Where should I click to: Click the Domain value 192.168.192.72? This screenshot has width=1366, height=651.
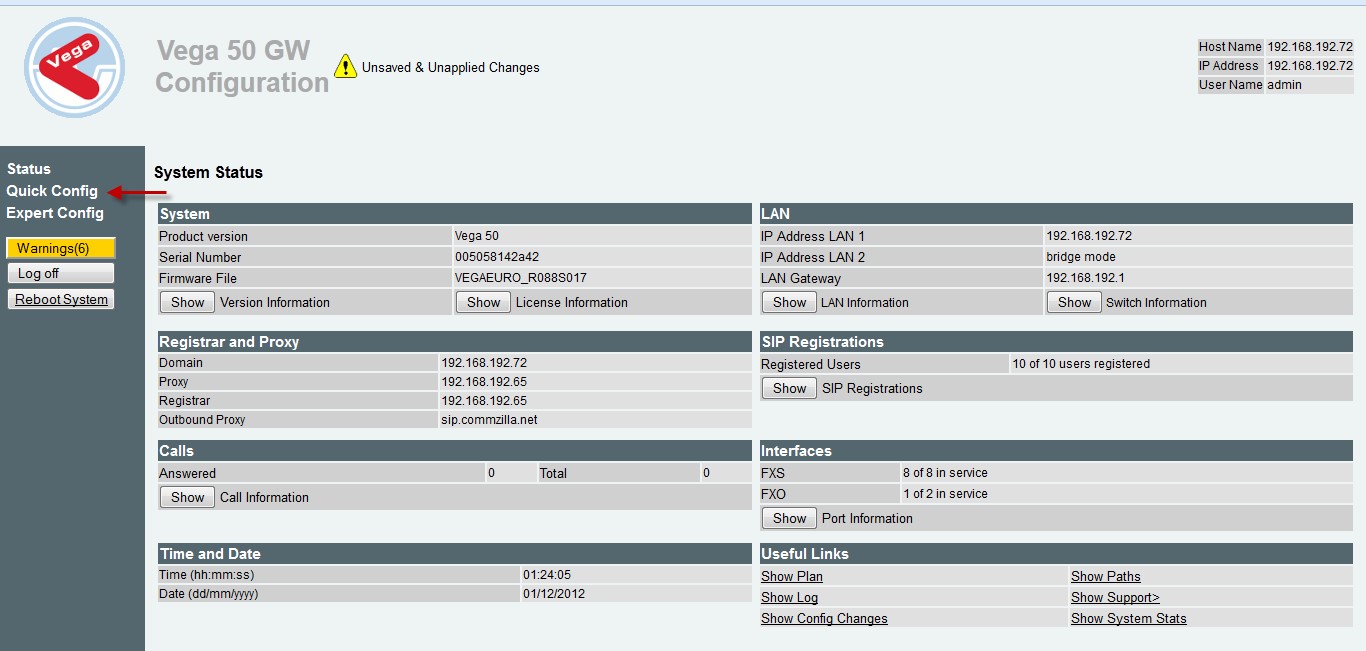[x=484, y=363]
